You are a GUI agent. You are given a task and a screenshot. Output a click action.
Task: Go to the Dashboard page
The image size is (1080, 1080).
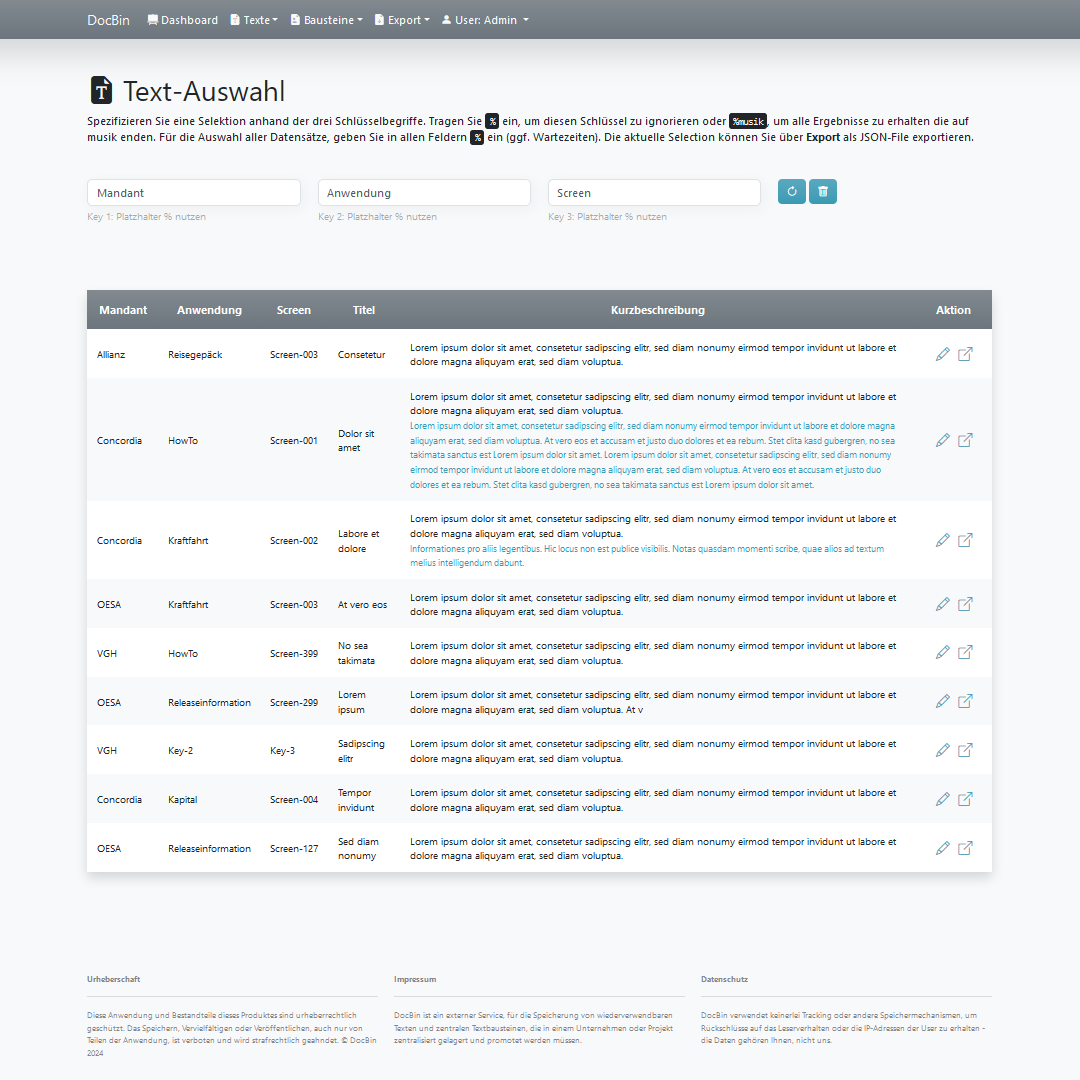pyautogui.click(x=182, y=20)
